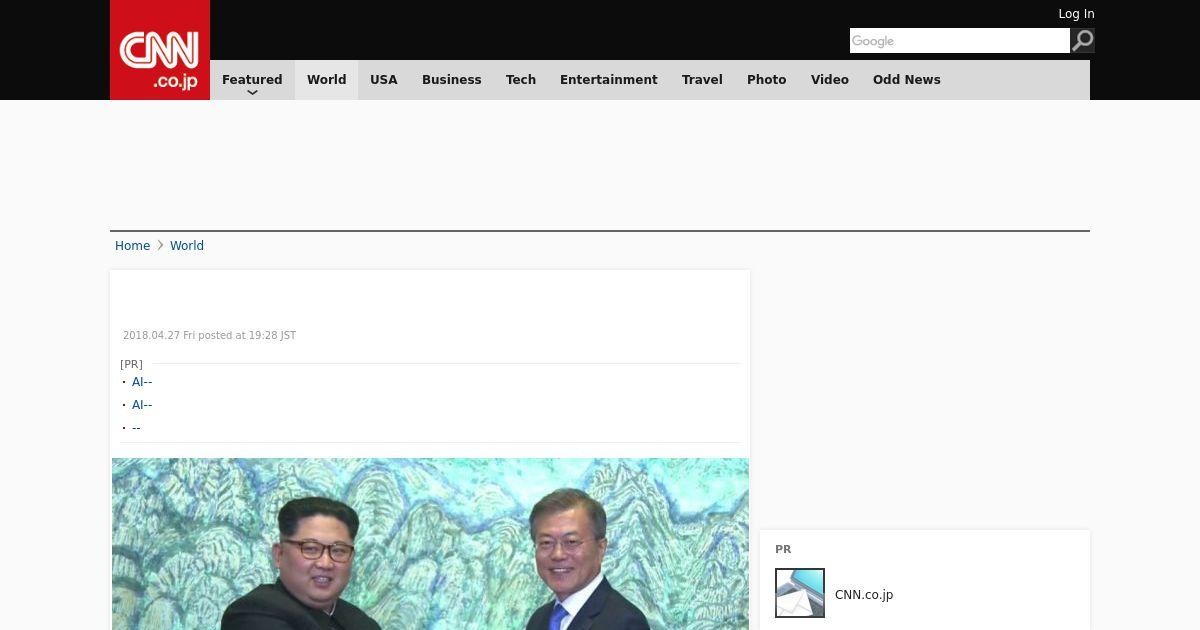Viewport: 1200px width, 630px height.
Task: Open the Tech section
Action: click(x=521, y=80)
